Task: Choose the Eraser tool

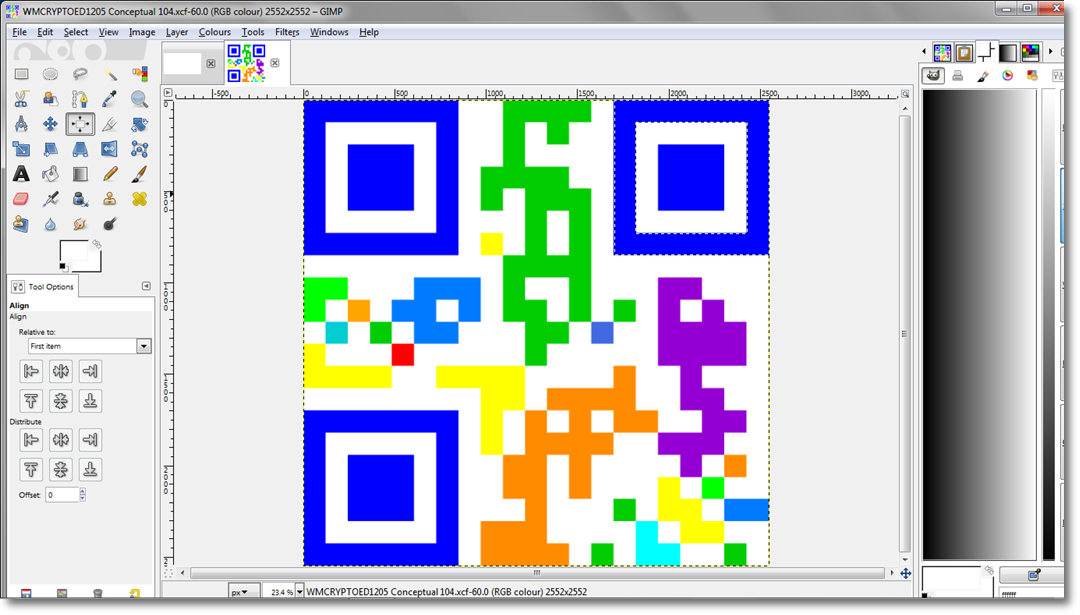Action: coord(21,199)
